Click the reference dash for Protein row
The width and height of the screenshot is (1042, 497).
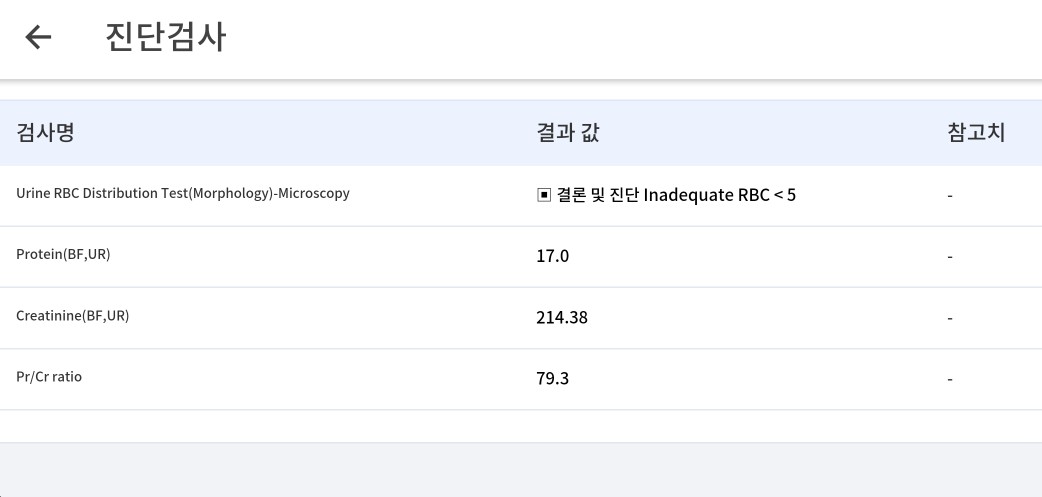(x=950, y=256)
